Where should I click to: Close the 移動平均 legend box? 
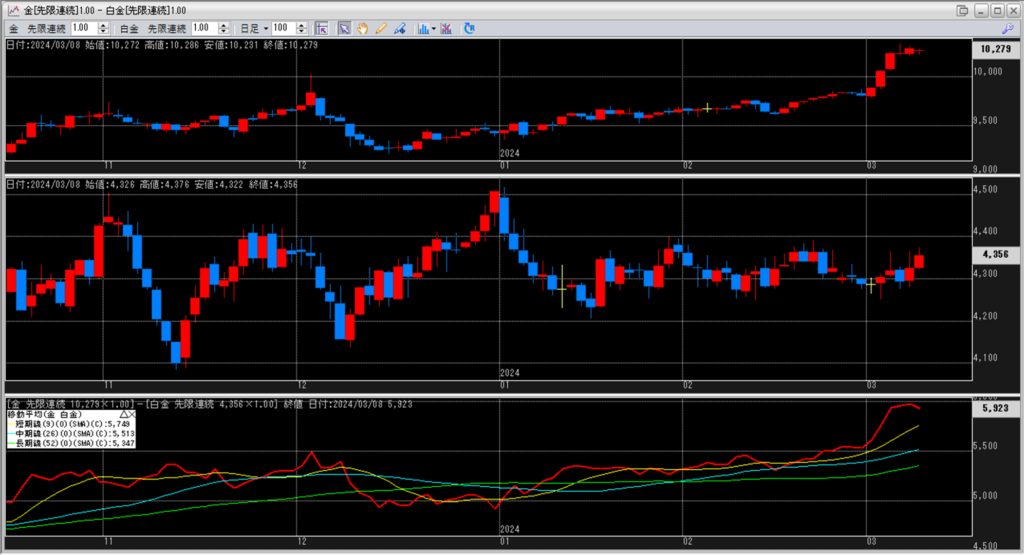(133, 413)
